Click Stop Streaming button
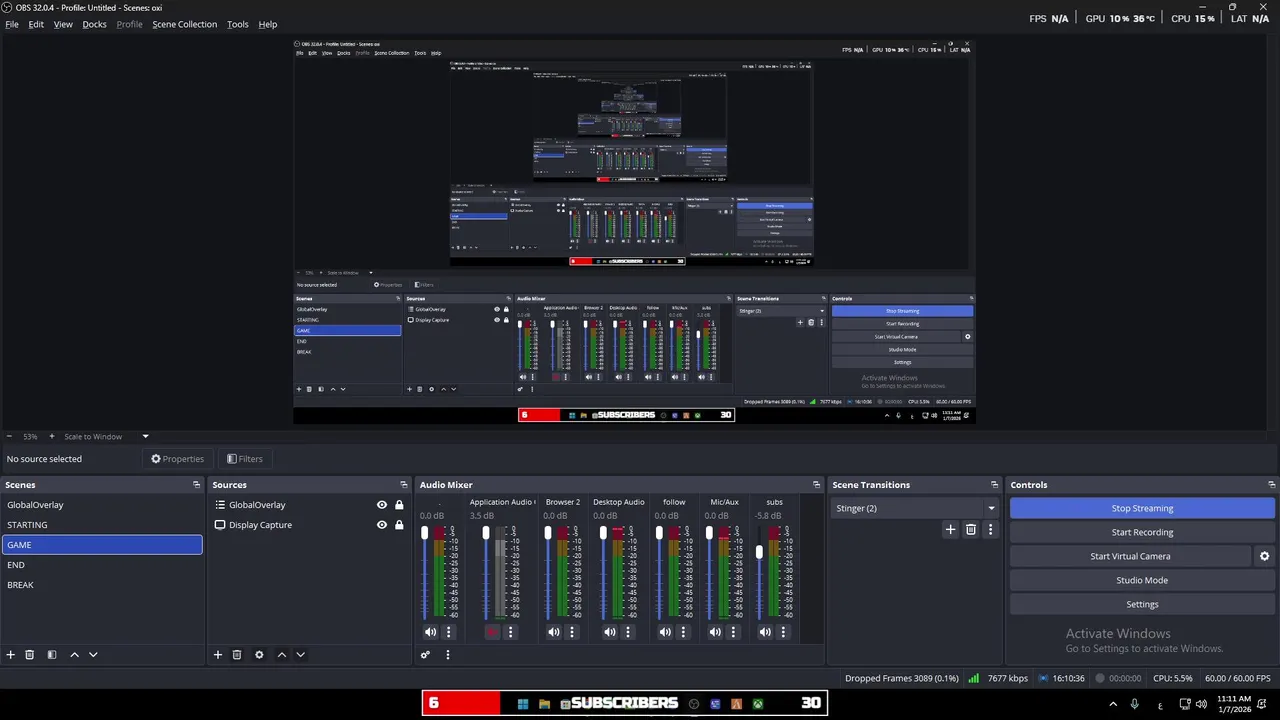This screenshot has width=1280, height=720. (x=1142, y=508)
